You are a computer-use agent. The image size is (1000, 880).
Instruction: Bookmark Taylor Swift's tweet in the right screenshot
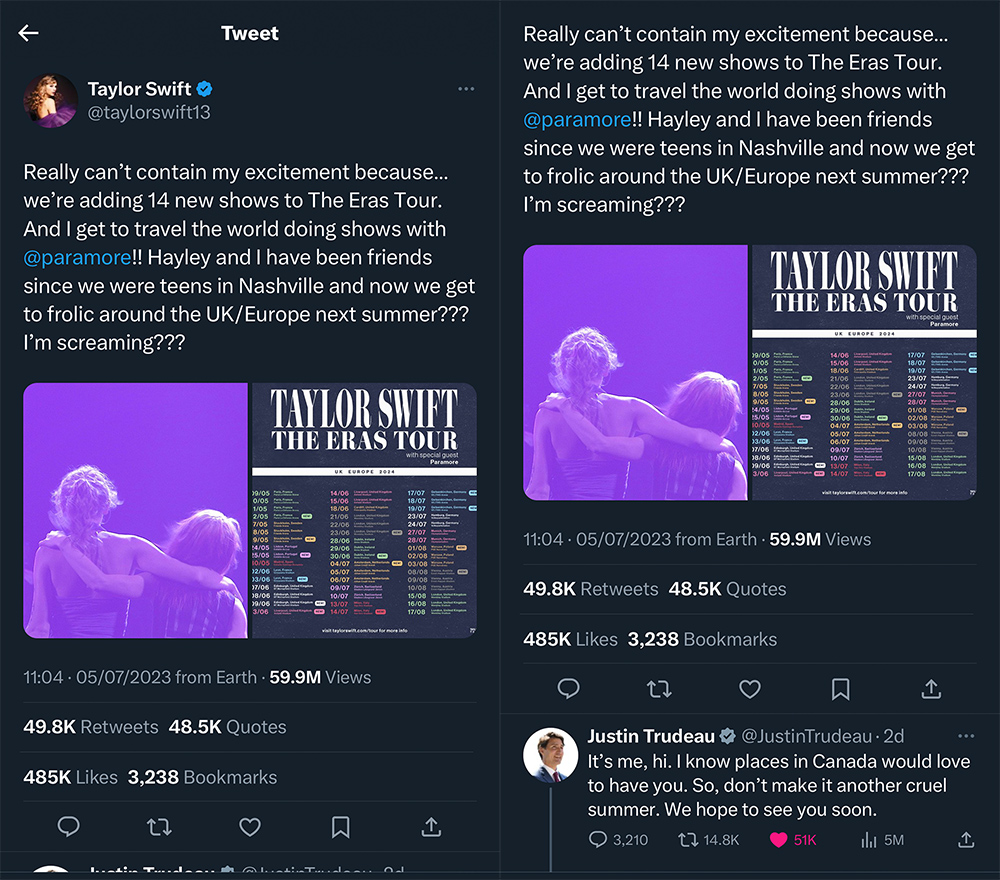coord(840,689)
